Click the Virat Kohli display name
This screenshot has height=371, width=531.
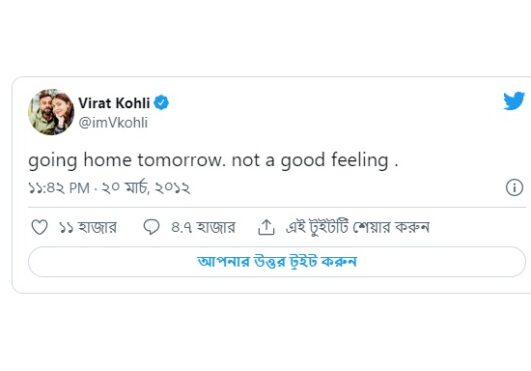coord(114,103)
